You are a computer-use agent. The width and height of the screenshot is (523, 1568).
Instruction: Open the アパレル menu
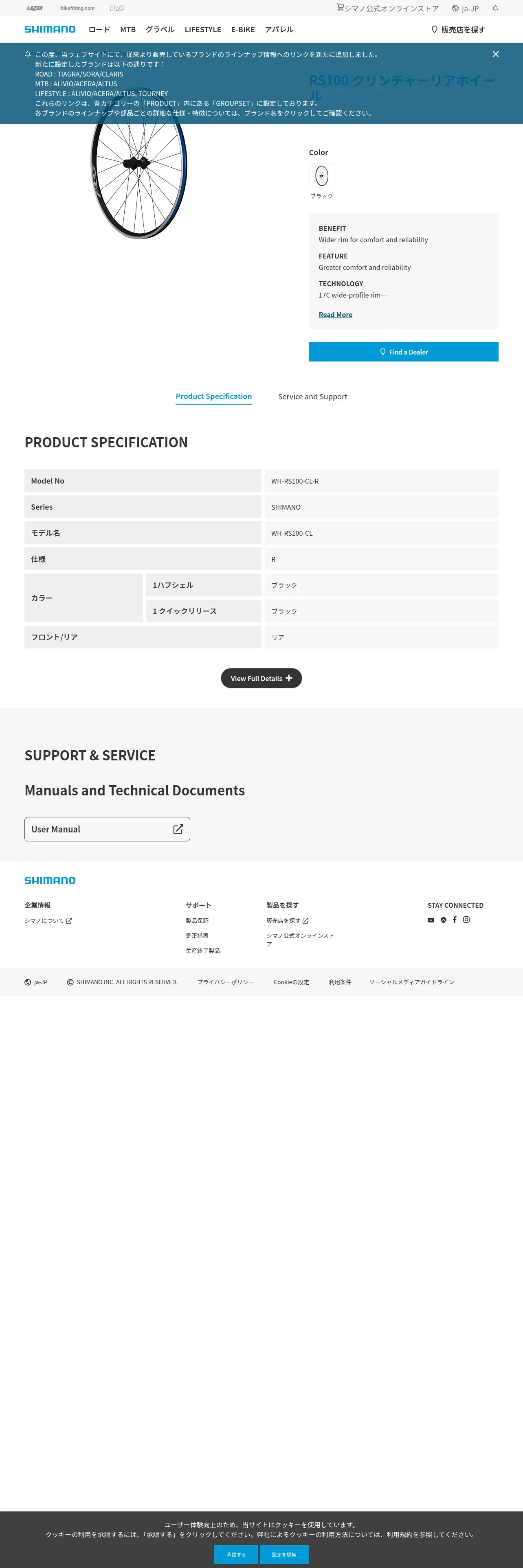(279, 29)
